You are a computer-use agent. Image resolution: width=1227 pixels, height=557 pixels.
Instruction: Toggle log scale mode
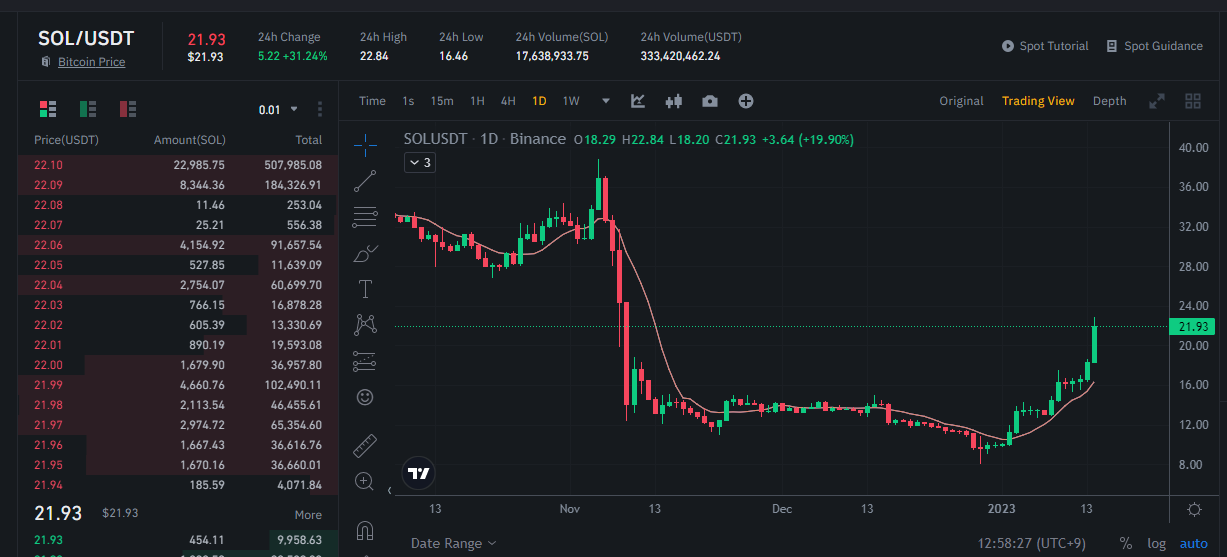click(x=1156, y=543)
